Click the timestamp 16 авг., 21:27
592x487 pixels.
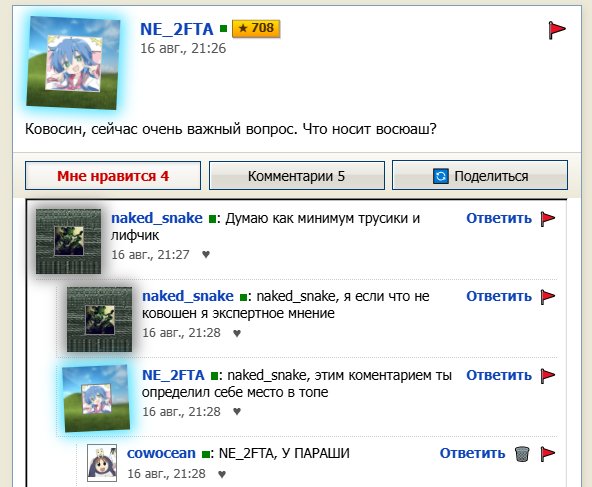tap(150, 255)
